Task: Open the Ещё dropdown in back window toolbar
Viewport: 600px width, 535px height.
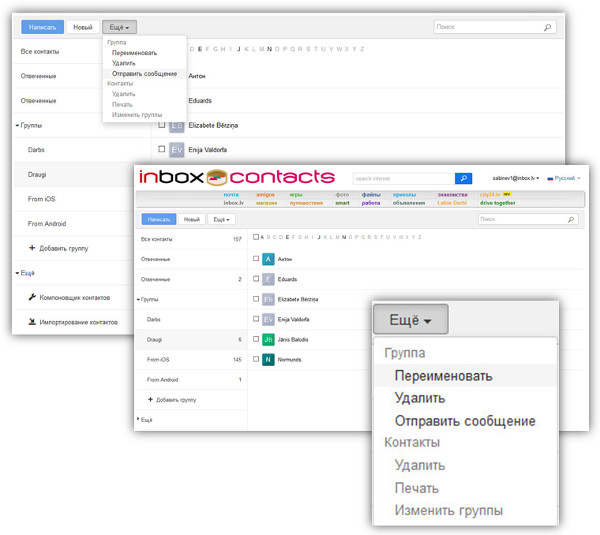Action: click(119, 27)
